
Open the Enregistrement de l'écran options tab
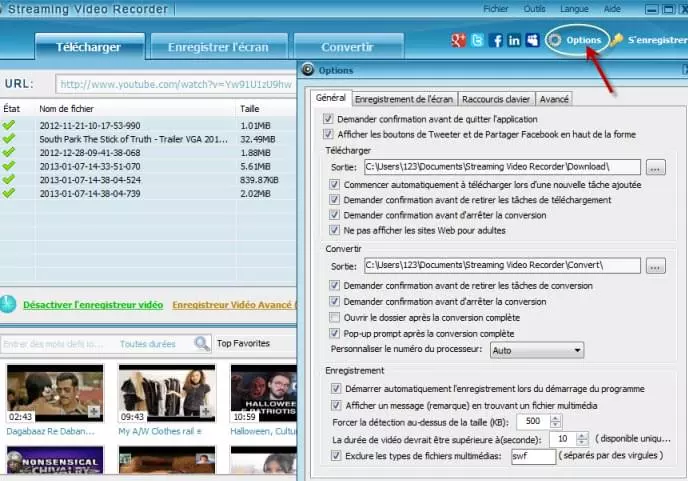tap(404, 99)
